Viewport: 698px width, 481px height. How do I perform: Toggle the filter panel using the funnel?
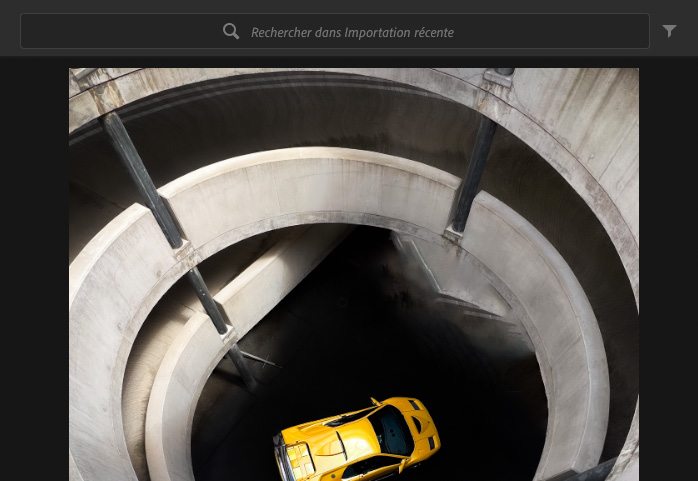click(670, 32)
